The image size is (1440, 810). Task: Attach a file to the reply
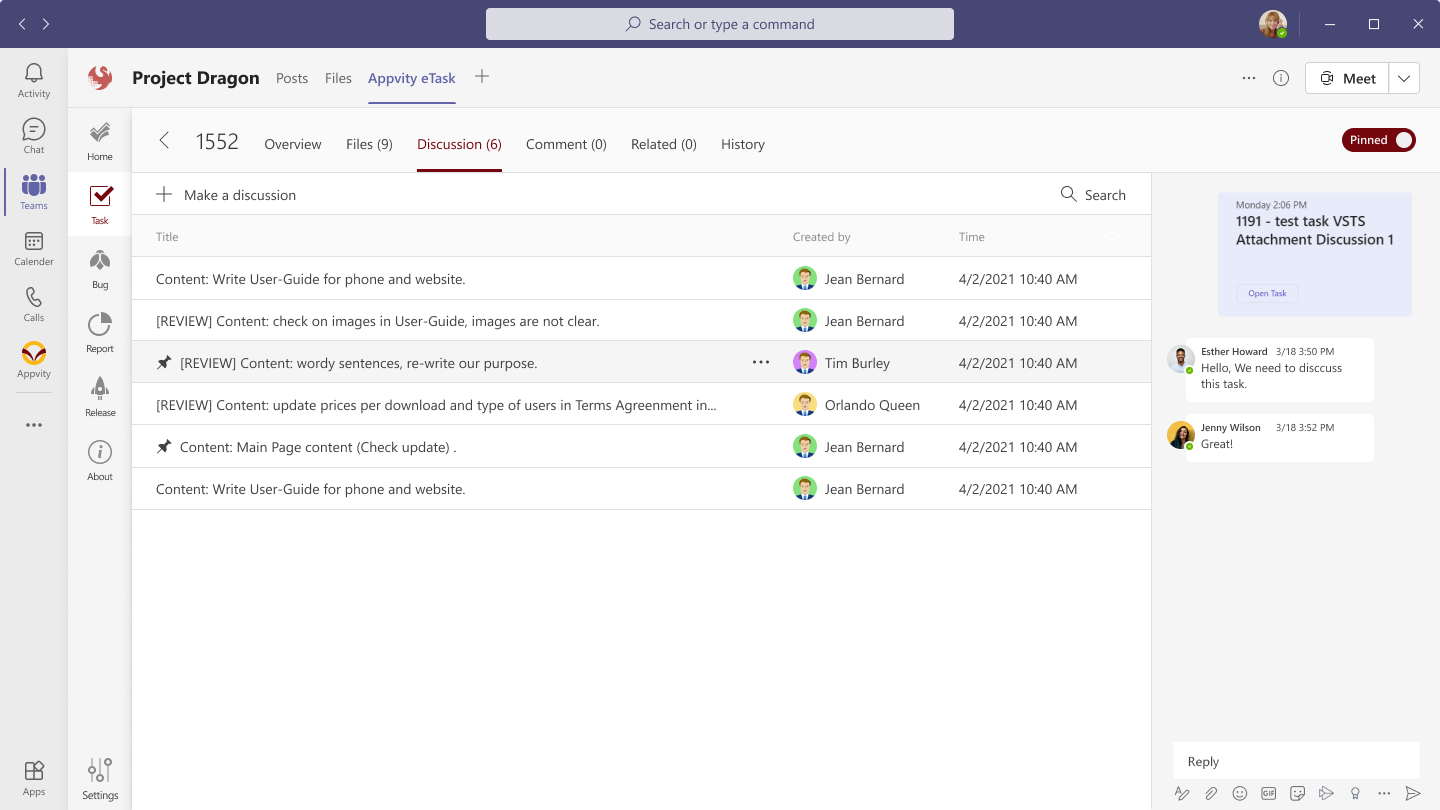tap(1211, 792)
